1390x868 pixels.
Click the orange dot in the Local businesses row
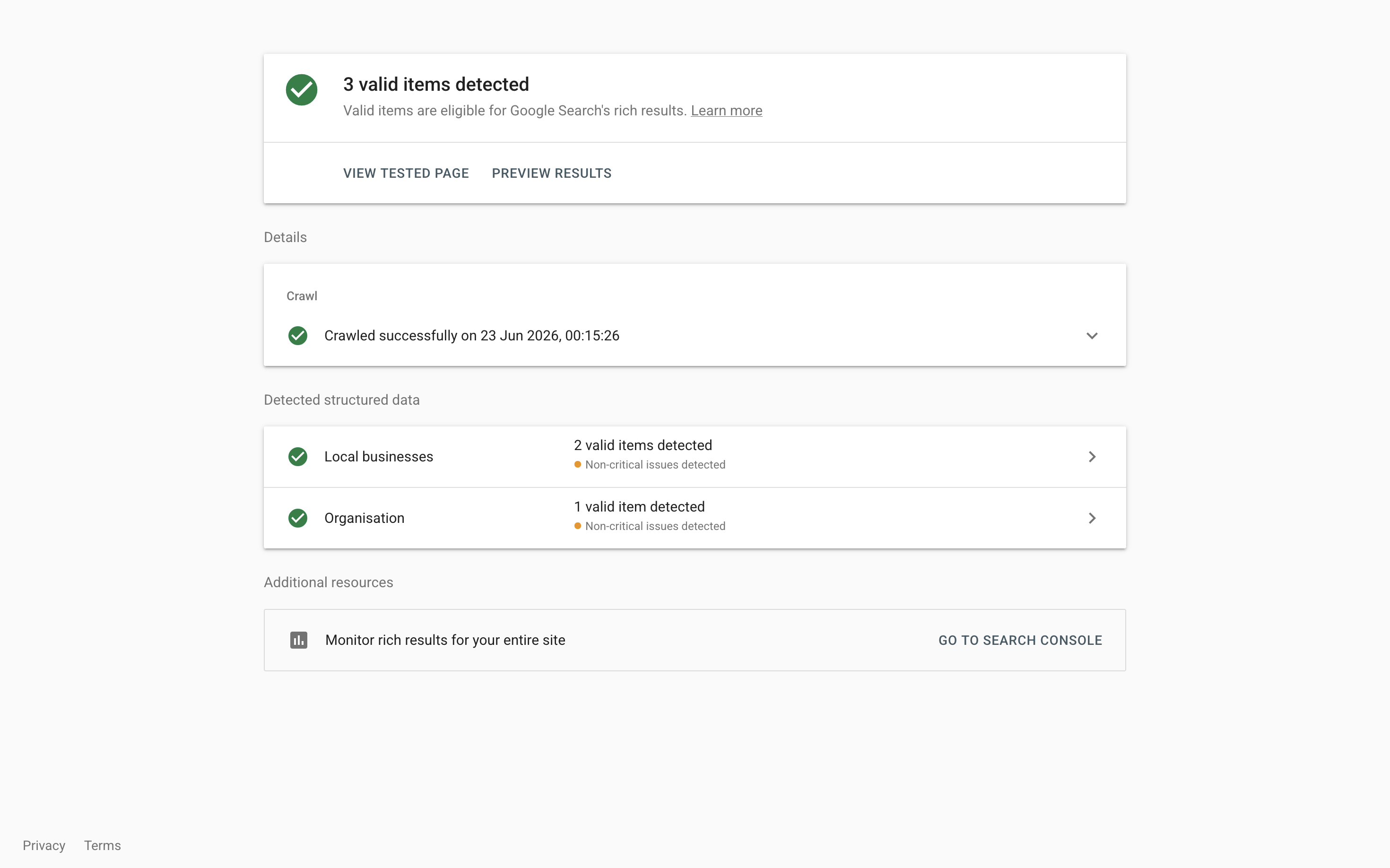(x=578, y=464)
